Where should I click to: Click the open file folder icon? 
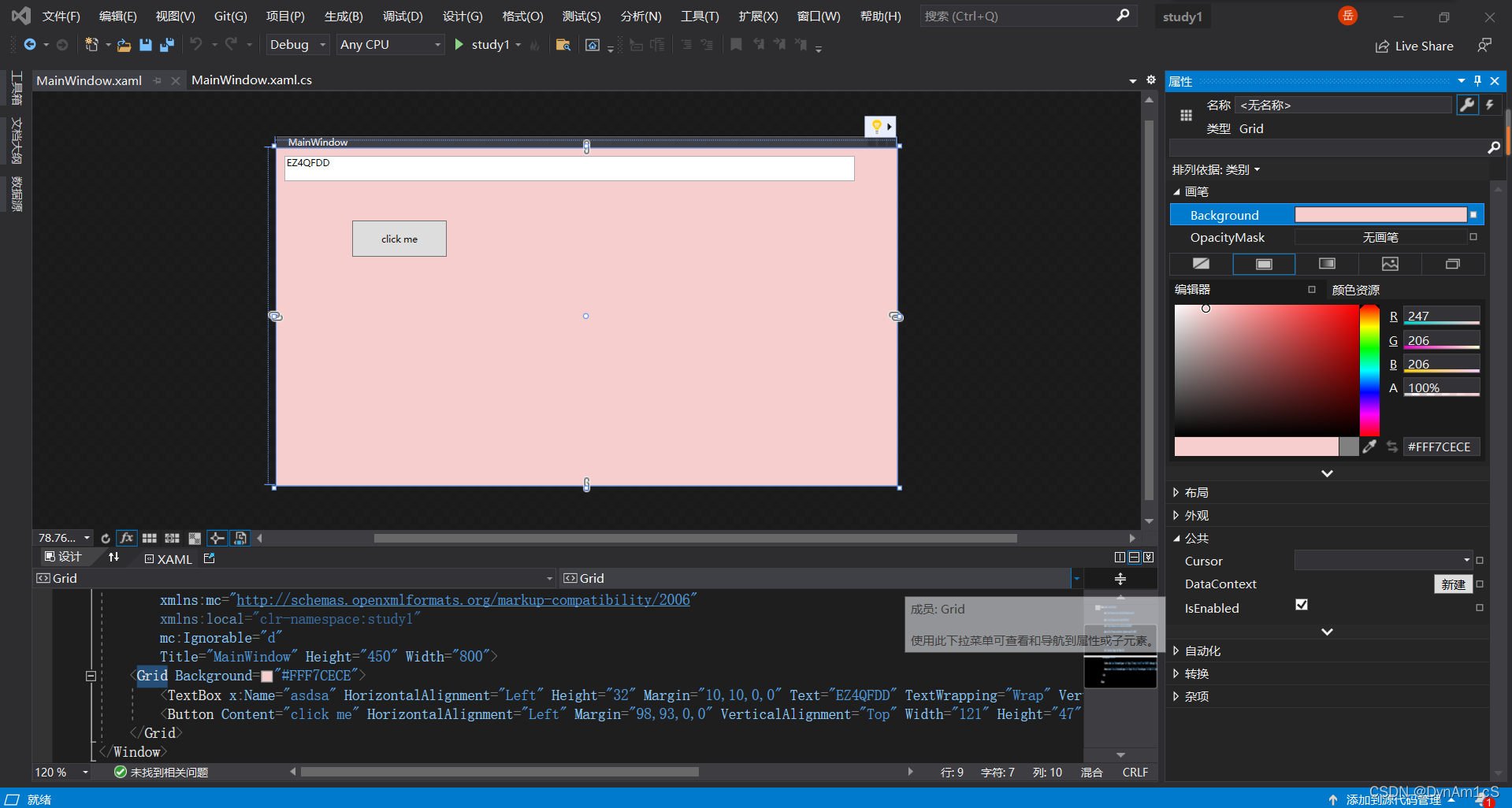point(124,45)
